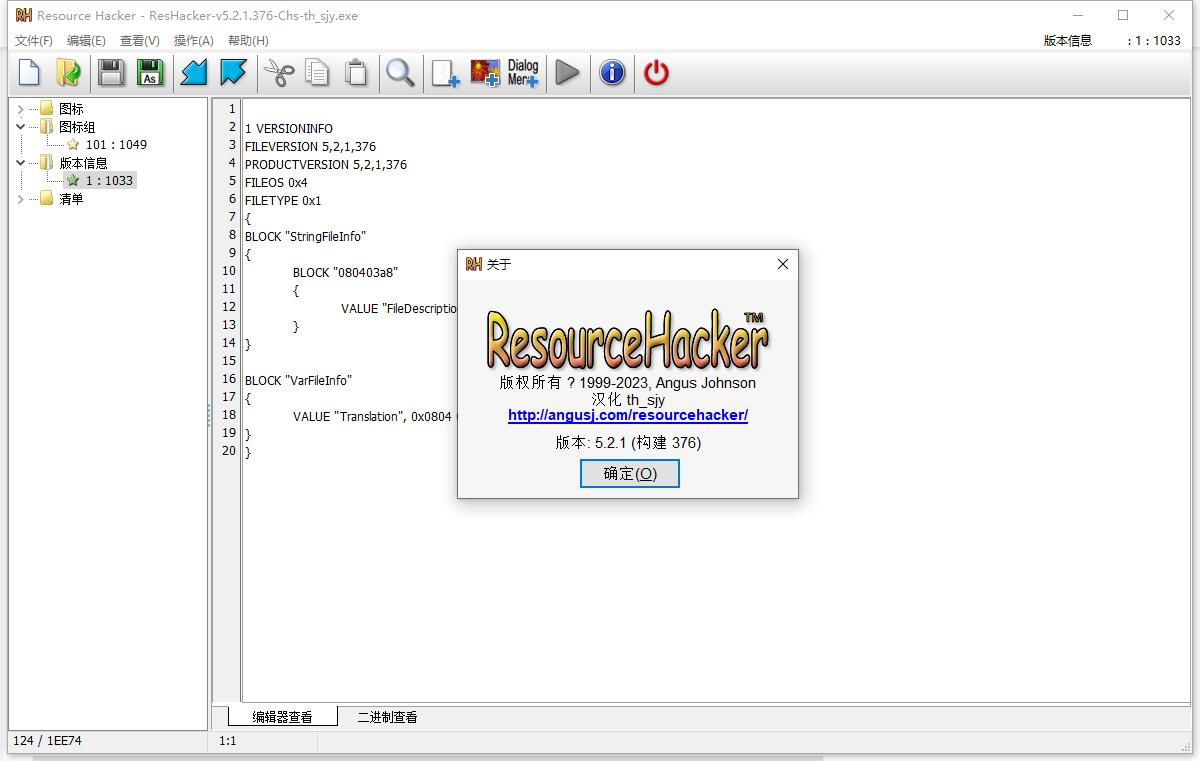This screenshot has height=761, width=1200.
Task: Open the 帮助(H) menu
Action: [248, 41]
